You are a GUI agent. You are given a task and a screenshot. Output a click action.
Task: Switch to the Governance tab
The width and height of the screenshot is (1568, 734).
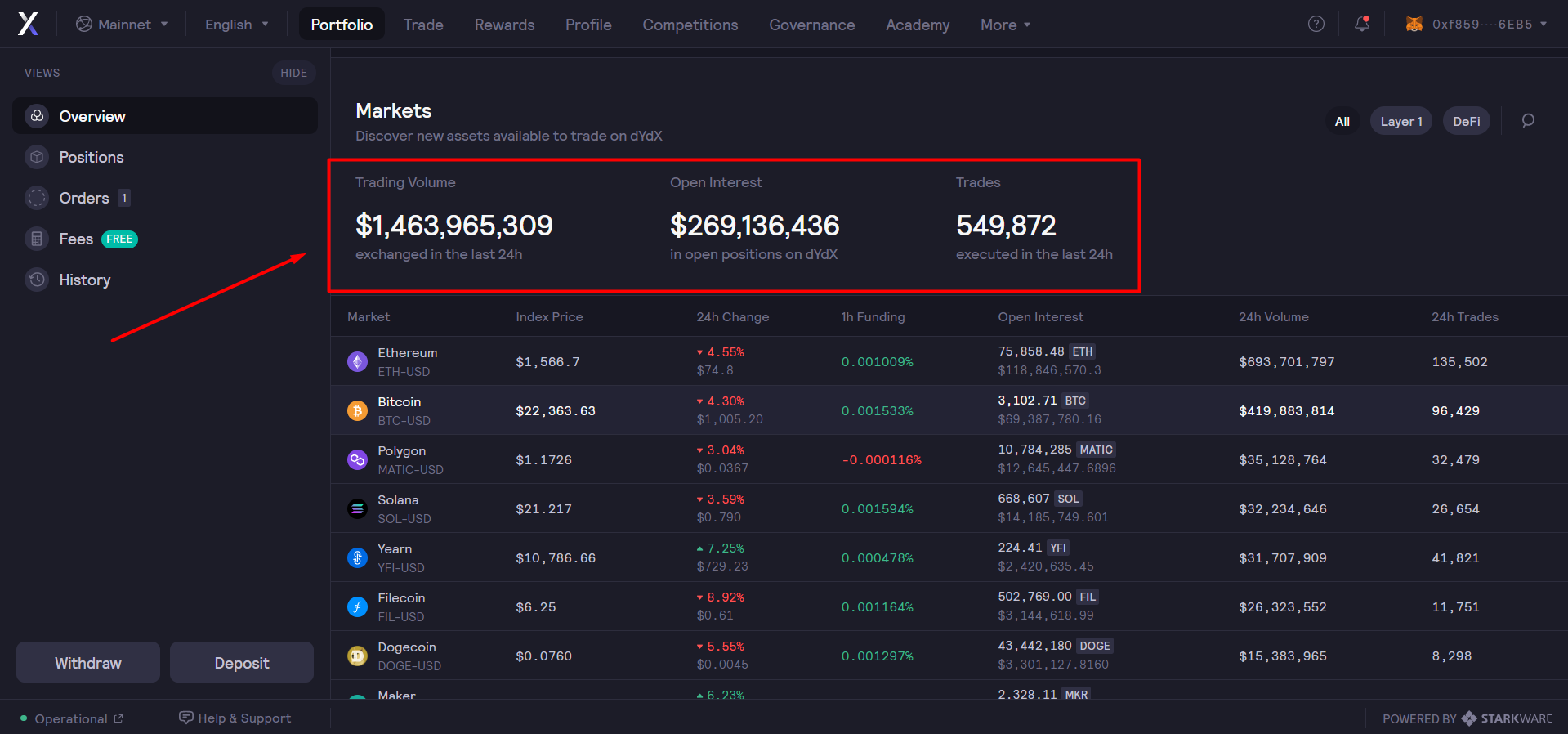click(x=812, y=25)
